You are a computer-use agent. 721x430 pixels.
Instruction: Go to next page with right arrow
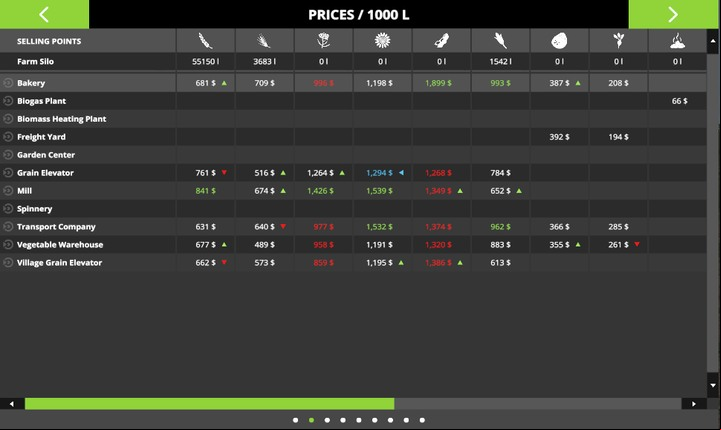tap(674, 14)
